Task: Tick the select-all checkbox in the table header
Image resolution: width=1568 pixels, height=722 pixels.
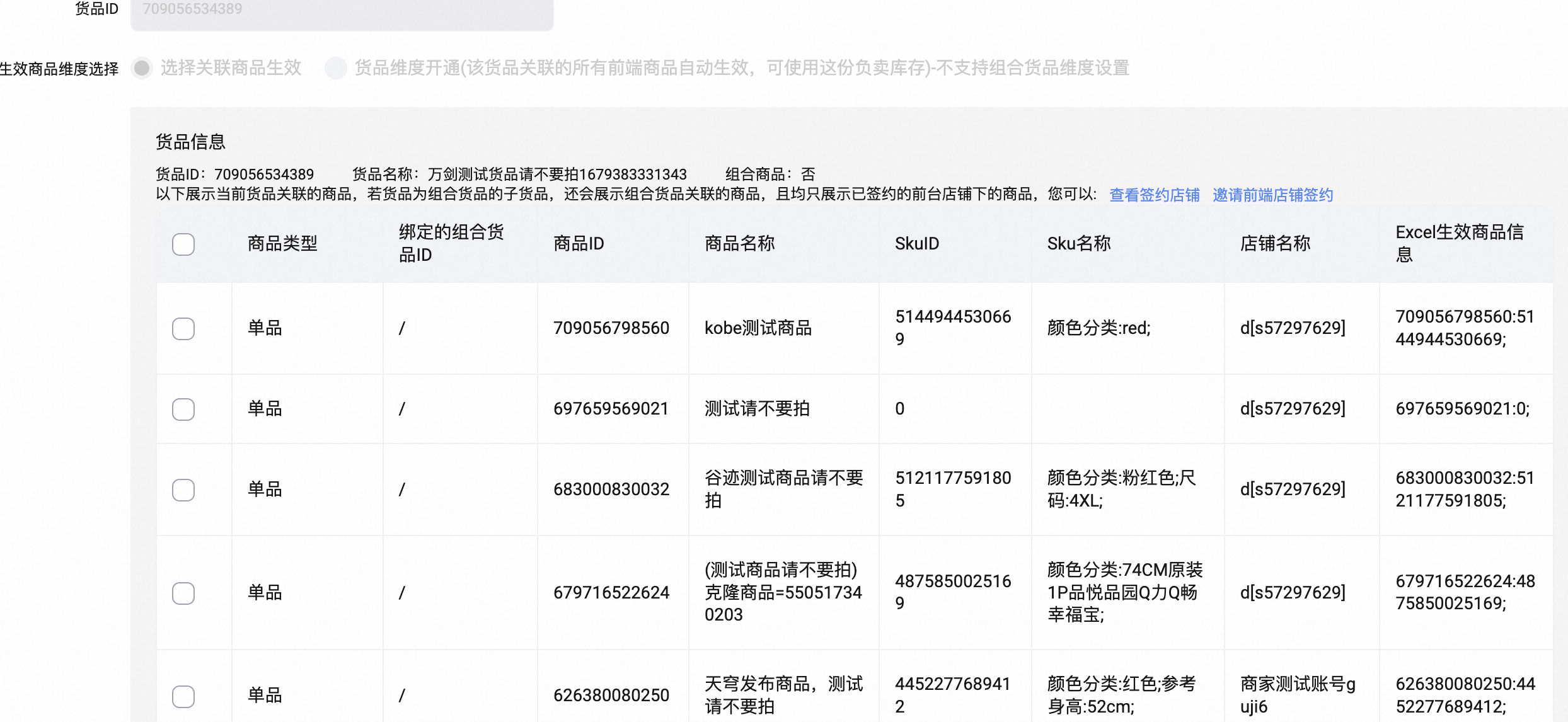Action: [183, 244]
